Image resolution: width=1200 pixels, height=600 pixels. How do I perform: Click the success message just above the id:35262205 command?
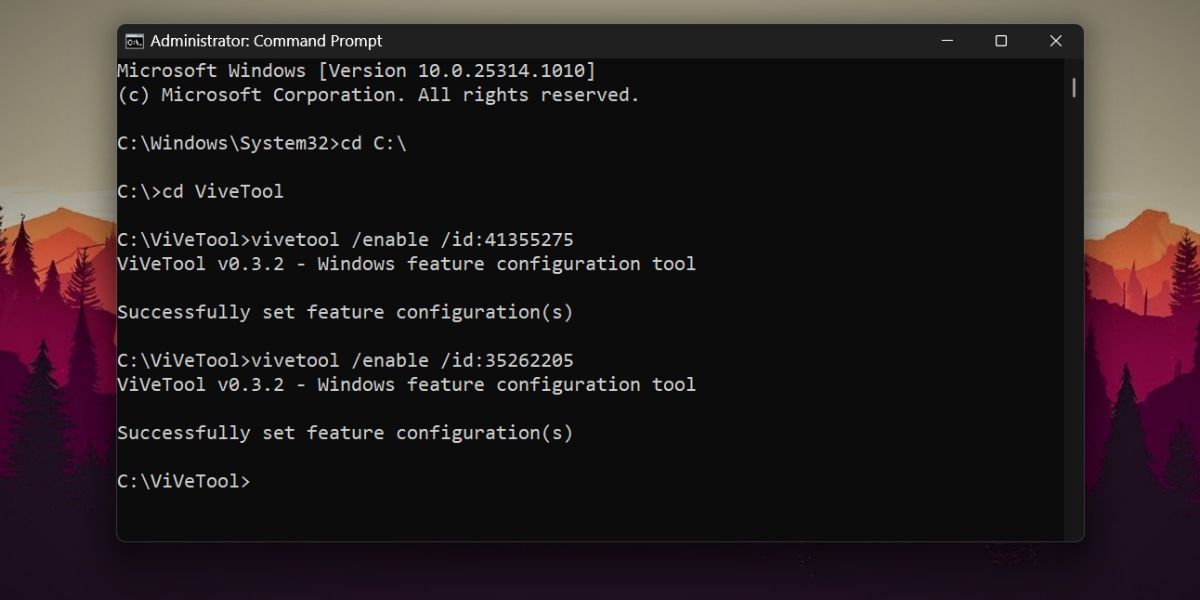[345, 312]
